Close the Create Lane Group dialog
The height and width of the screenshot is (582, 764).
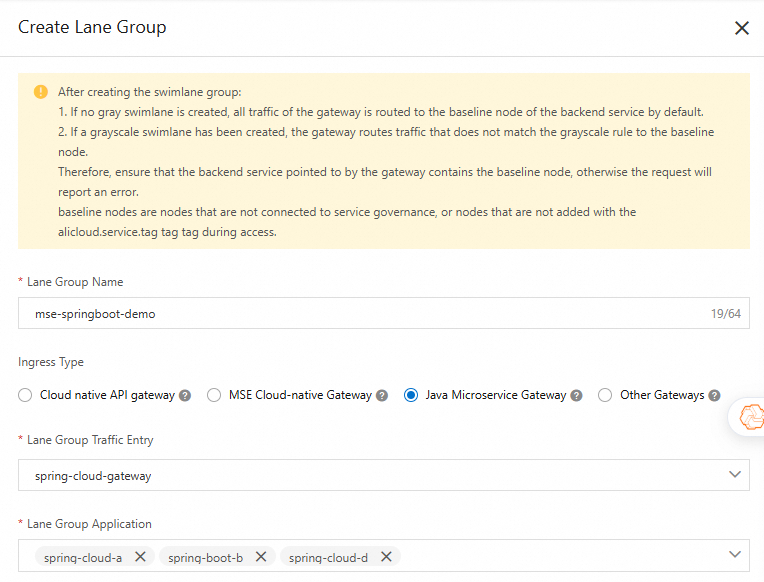click(742, 28)
